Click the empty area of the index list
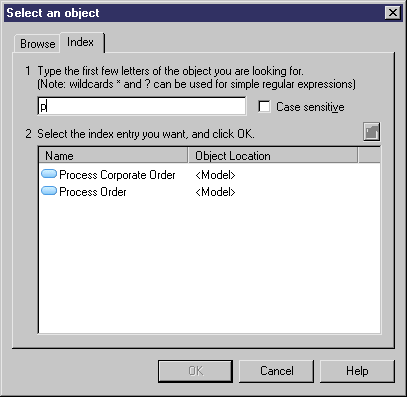Viewport: 407px width, 397px height. [209, 267]
